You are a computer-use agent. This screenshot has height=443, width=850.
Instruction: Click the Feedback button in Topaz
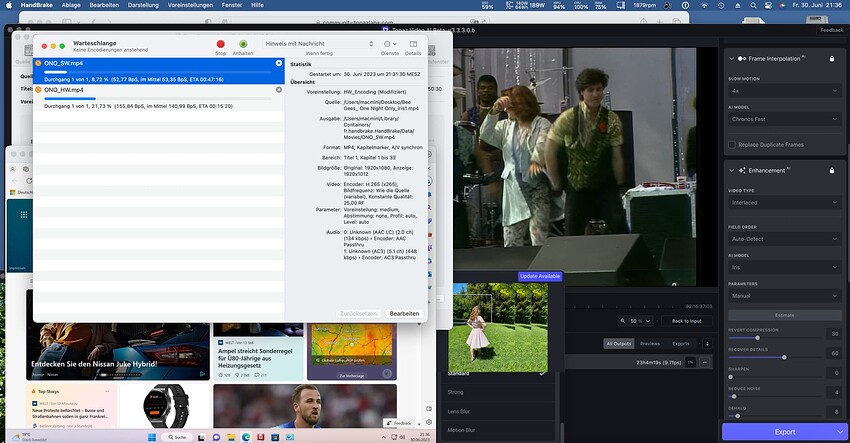[832, 30]
